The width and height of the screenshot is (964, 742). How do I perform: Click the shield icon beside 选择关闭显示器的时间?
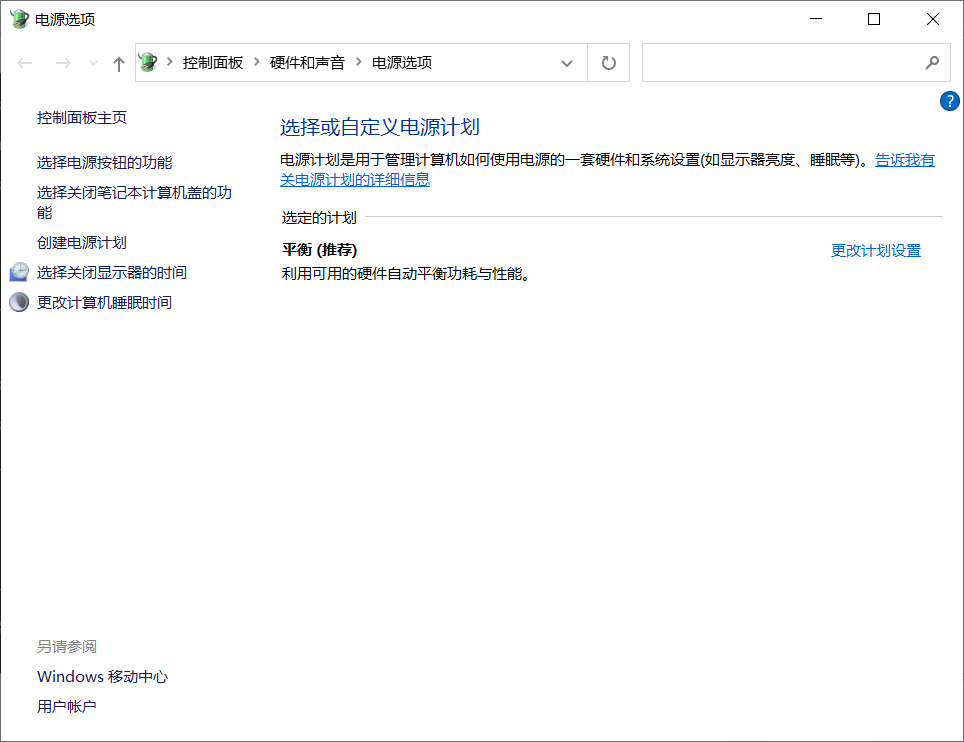pos(18,271)
